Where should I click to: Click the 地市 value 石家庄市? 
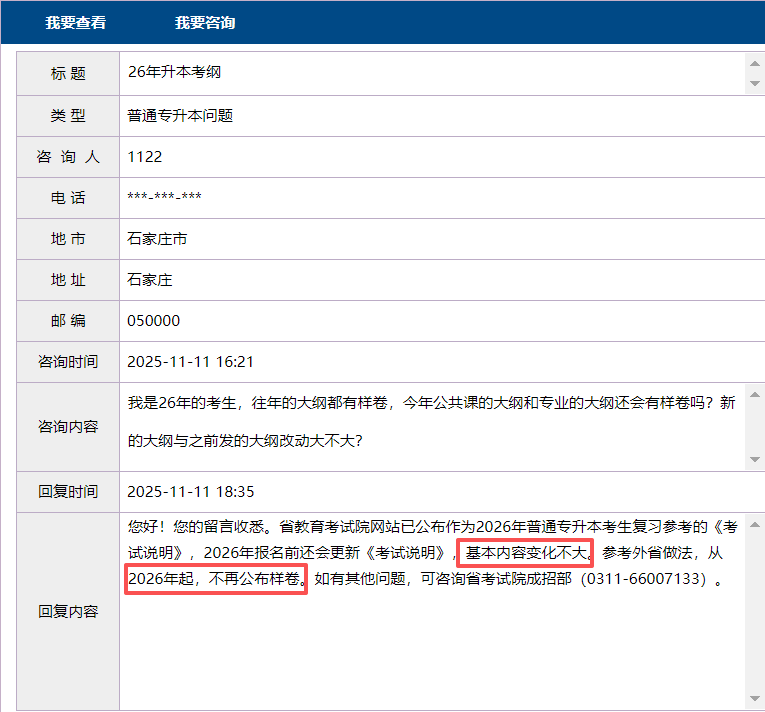(157, 239)
